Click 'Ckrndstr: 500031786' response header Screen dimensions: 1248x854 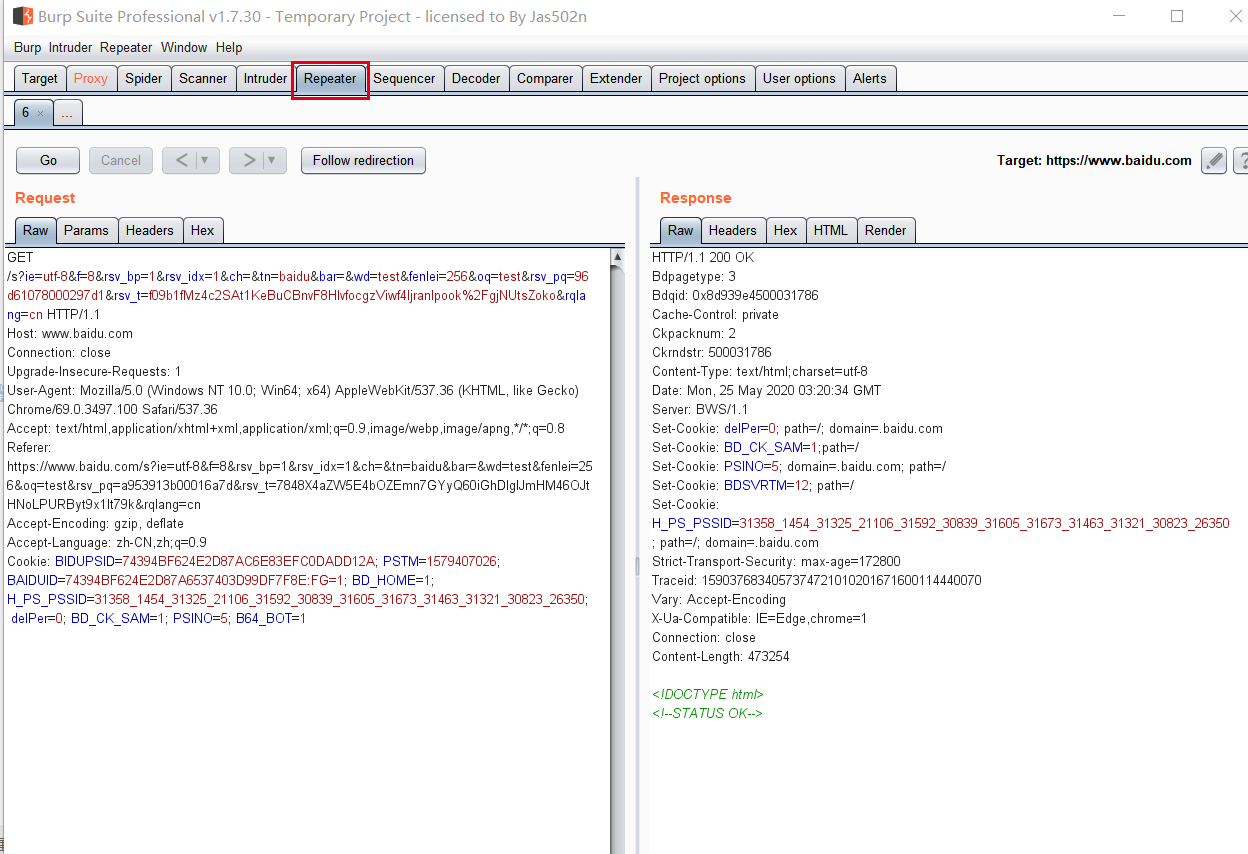point(712,352)
